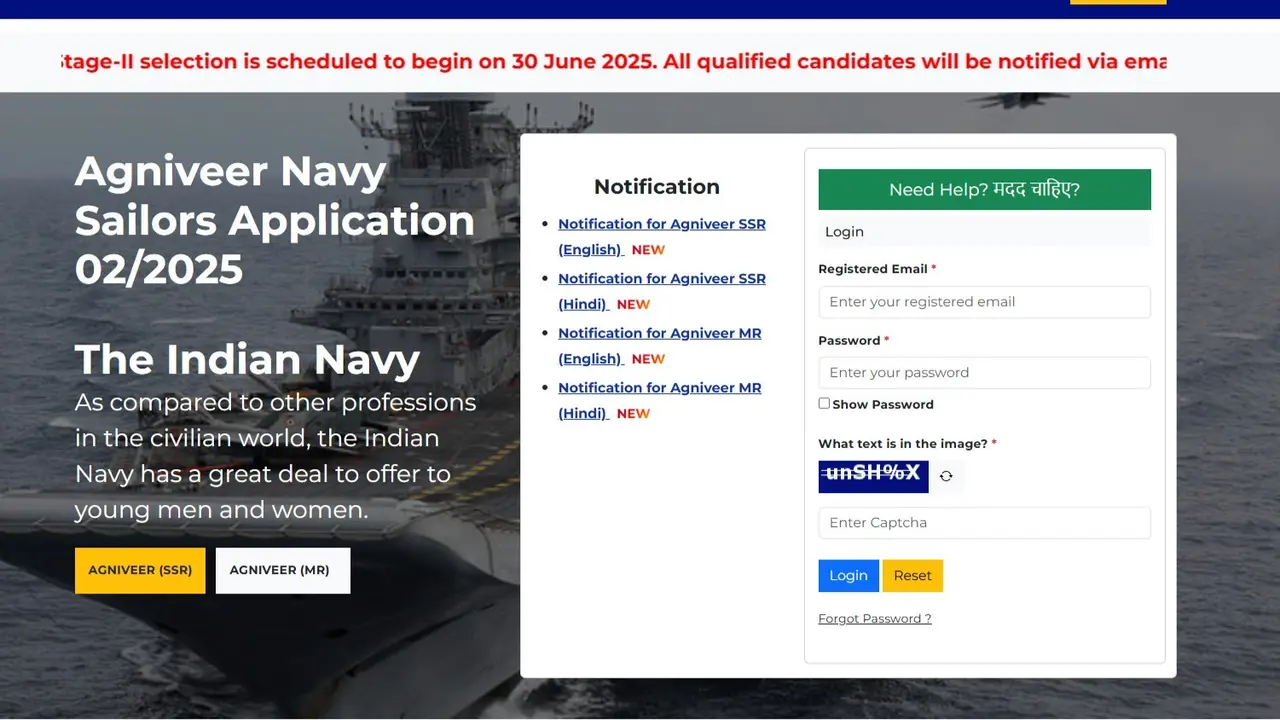Open Notification for Agniveer SSR Hindi
1280x720 pixels.
click(662, 291)
